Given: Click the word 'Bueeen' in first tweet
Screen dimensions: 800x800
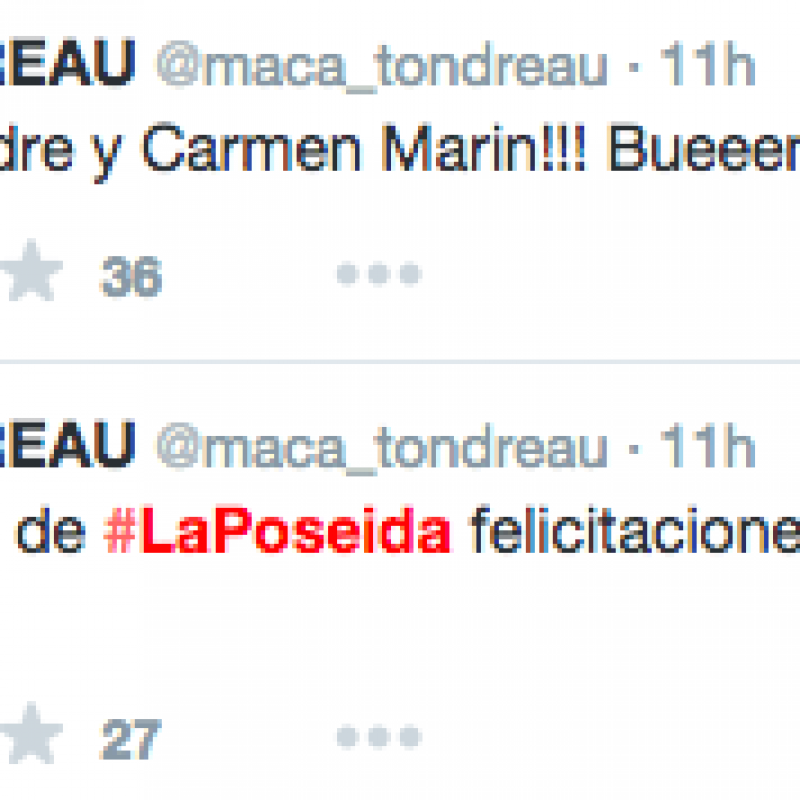Looking at the screenshot, I should pos(705,148).
